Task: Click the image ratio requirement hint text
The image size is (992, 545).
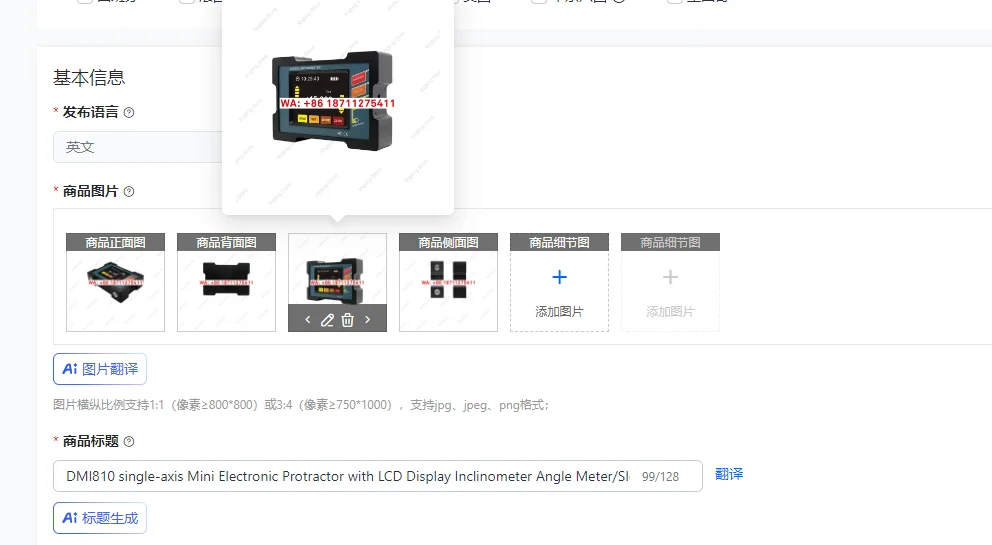Action: tap(301, 405)
